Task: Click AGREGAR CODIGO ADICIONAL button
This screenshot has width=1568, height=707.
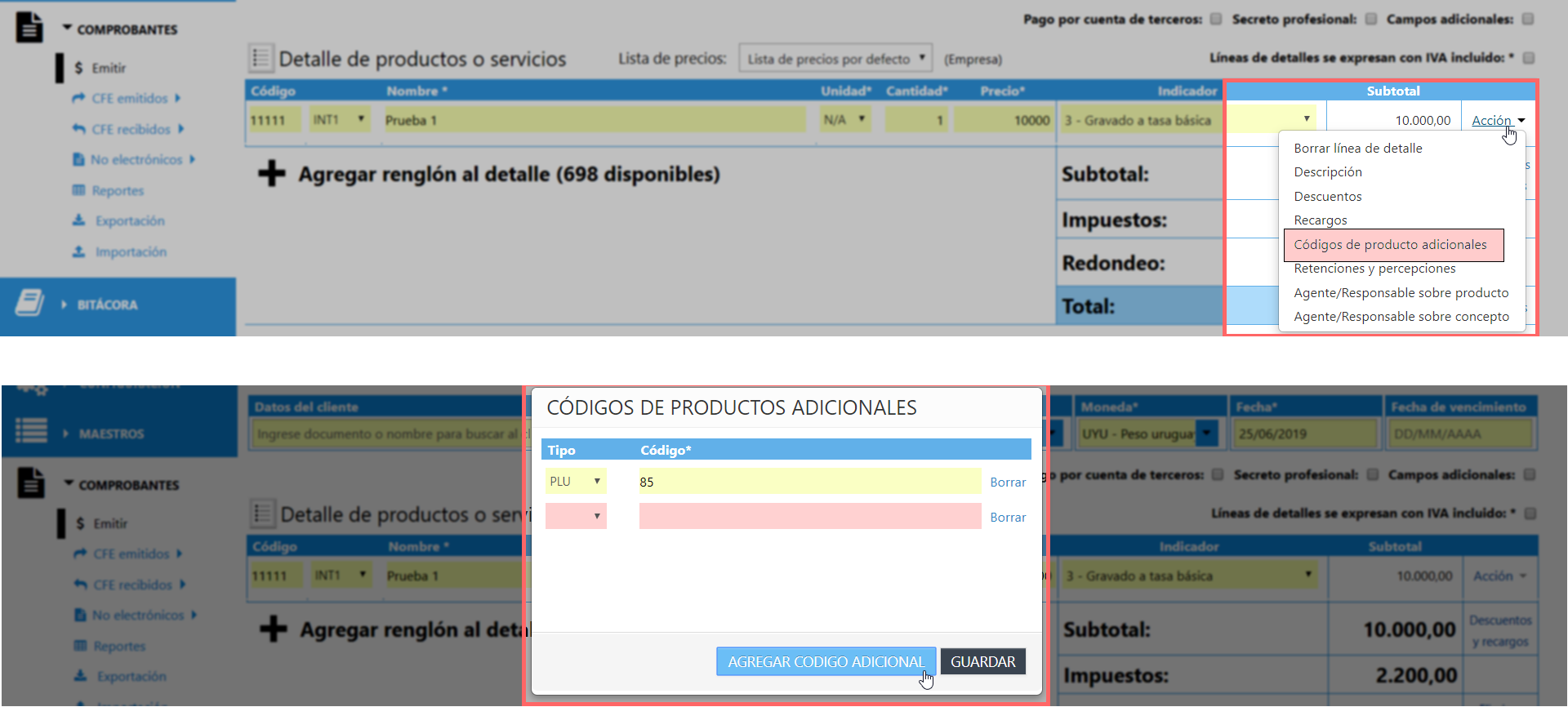Action: tap(826, 661)
